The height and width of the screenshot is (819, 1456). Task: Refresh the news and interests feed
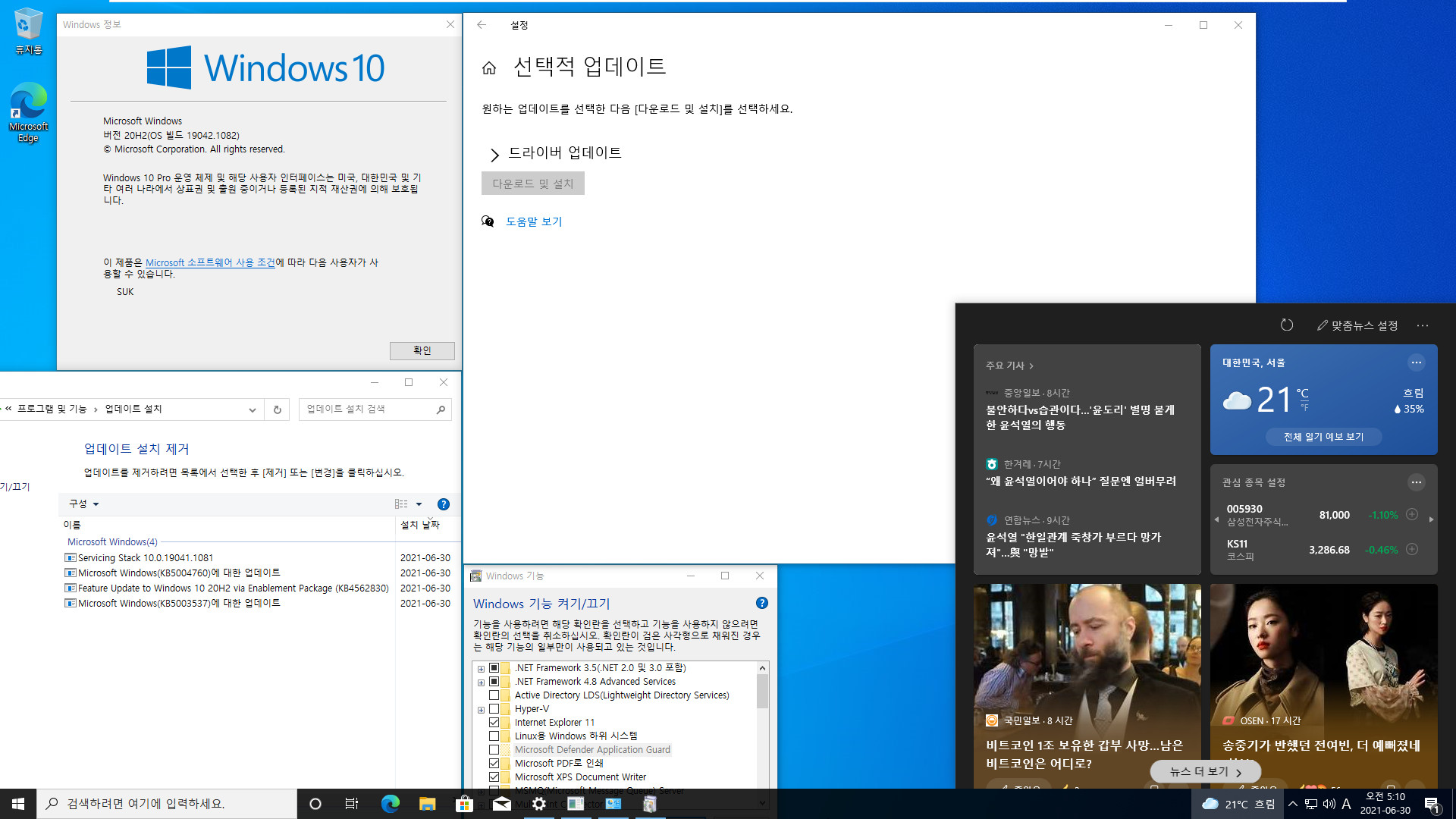(1287, 325)
